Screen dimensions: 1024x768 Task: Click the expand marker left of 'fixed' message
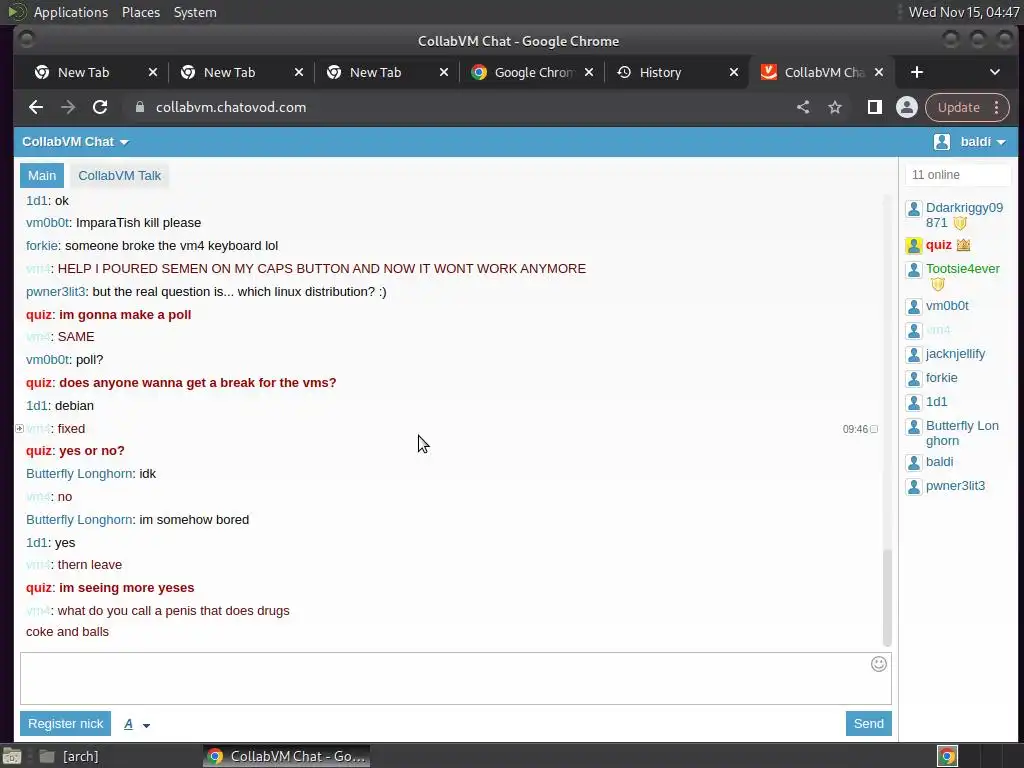(20, 428)
